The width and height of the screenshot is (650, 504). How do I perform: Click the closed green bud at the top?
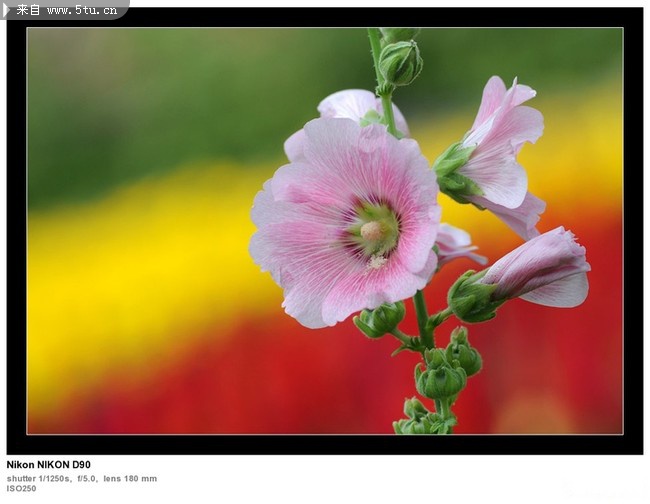tap(400, 62)
